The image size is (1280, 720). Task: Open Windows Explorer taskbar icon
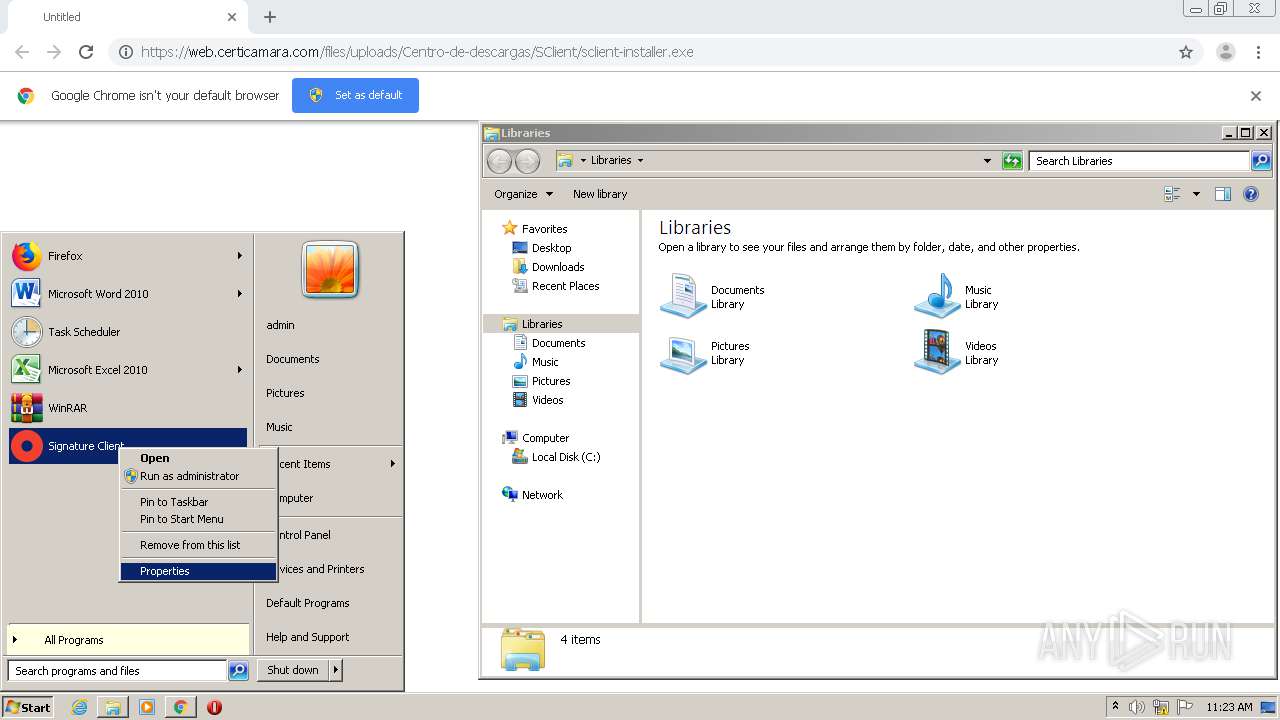pos(113,707)
